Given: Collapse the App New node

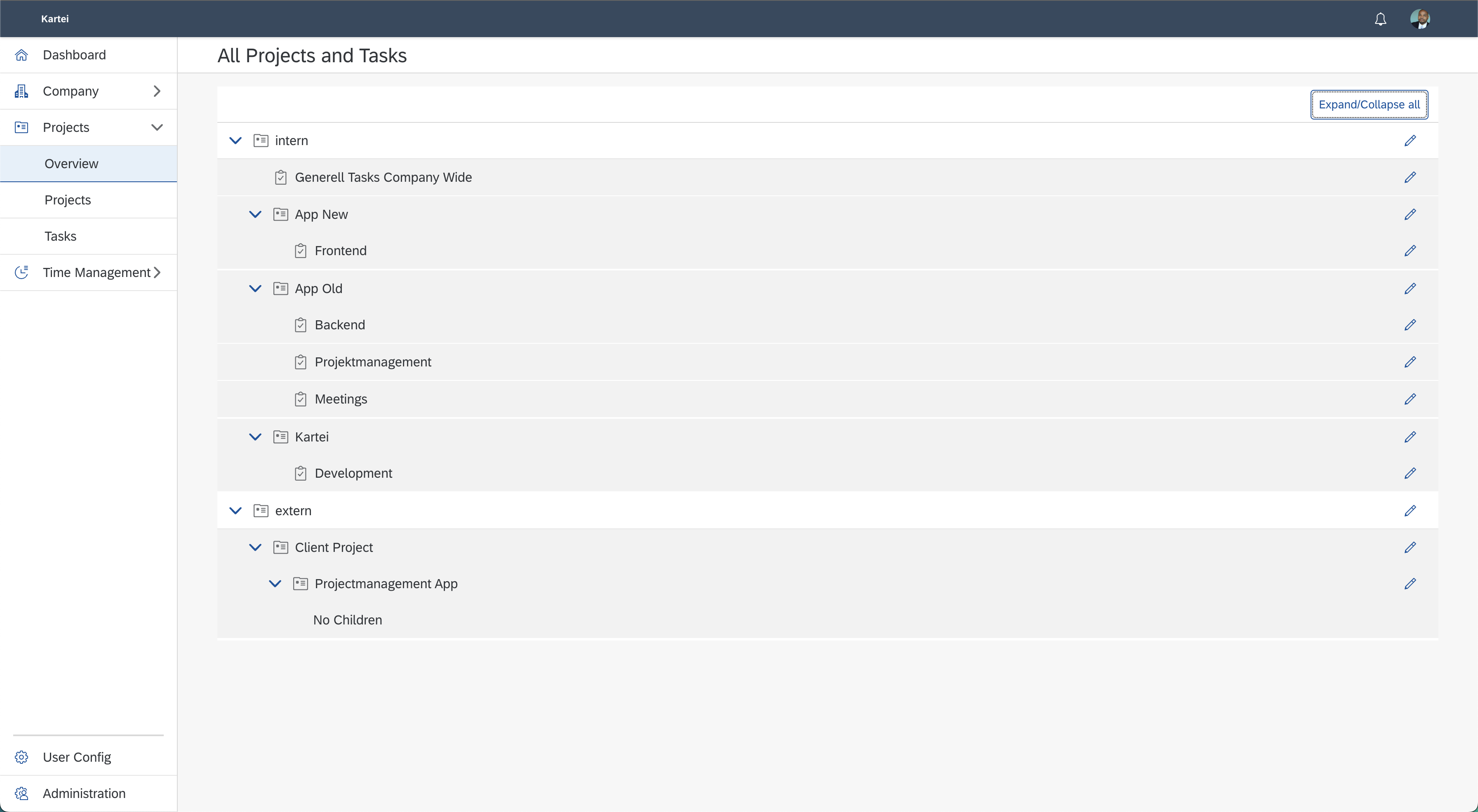Looking at the screenshot, I should pyautogui.click(x=255, y=214).
